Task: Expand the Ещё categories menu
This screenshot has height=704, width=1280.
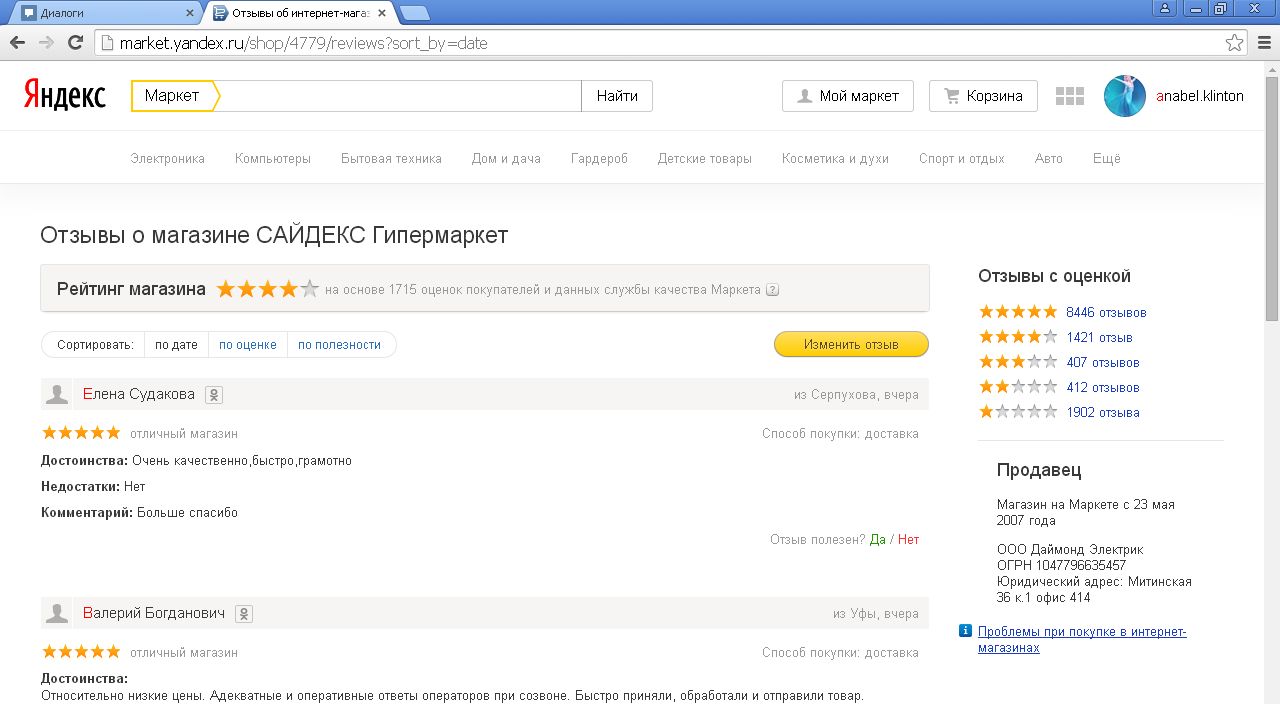Action: (1107, 158)
